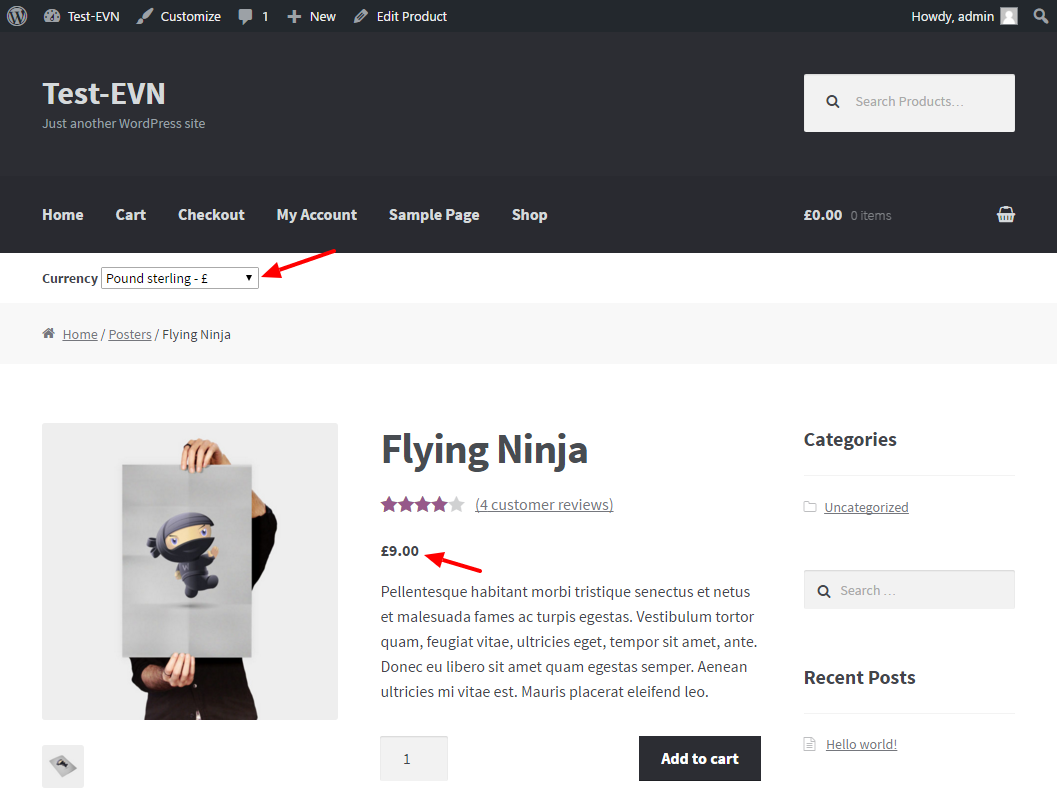1057x806 pixels.
Task: Go to Home in the navigation
Action: (x=63, y=214)
